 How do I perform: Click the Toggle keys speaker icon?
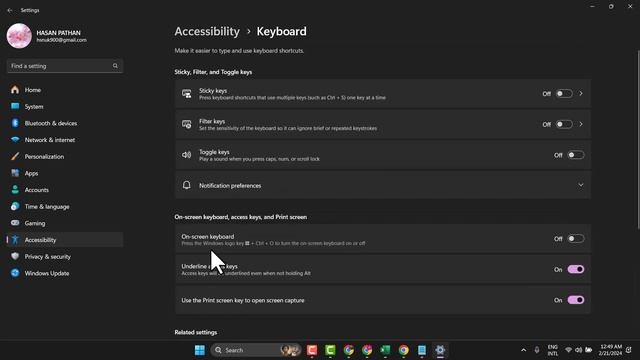(x=187, y=155)
